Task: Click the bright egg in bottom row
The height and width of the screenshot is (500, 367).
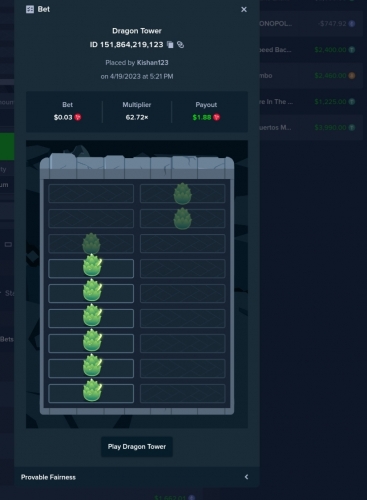Action: [x=92, y=391]
